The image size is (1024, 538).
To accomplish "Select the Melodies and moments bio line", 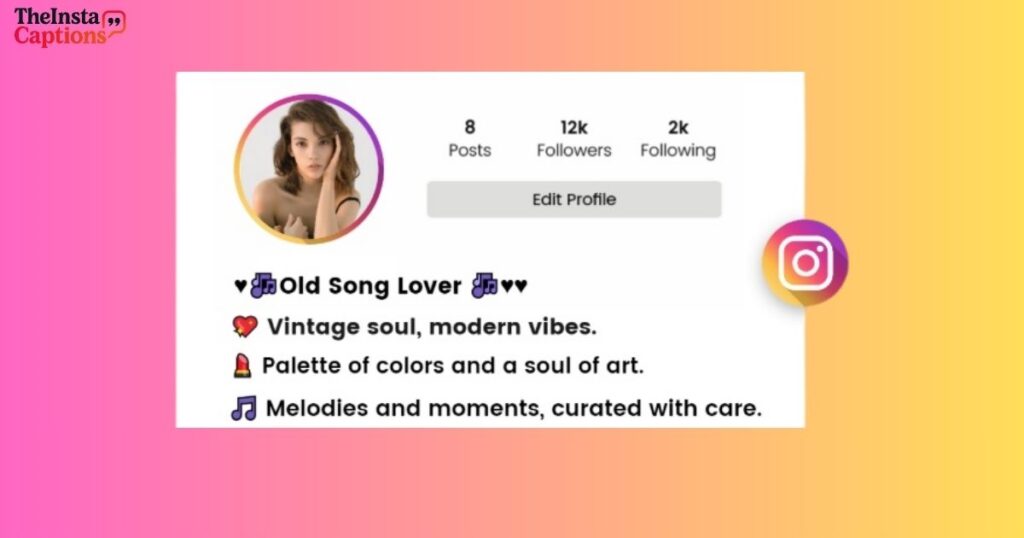I will pyautogui.click(x=513, y=408).
